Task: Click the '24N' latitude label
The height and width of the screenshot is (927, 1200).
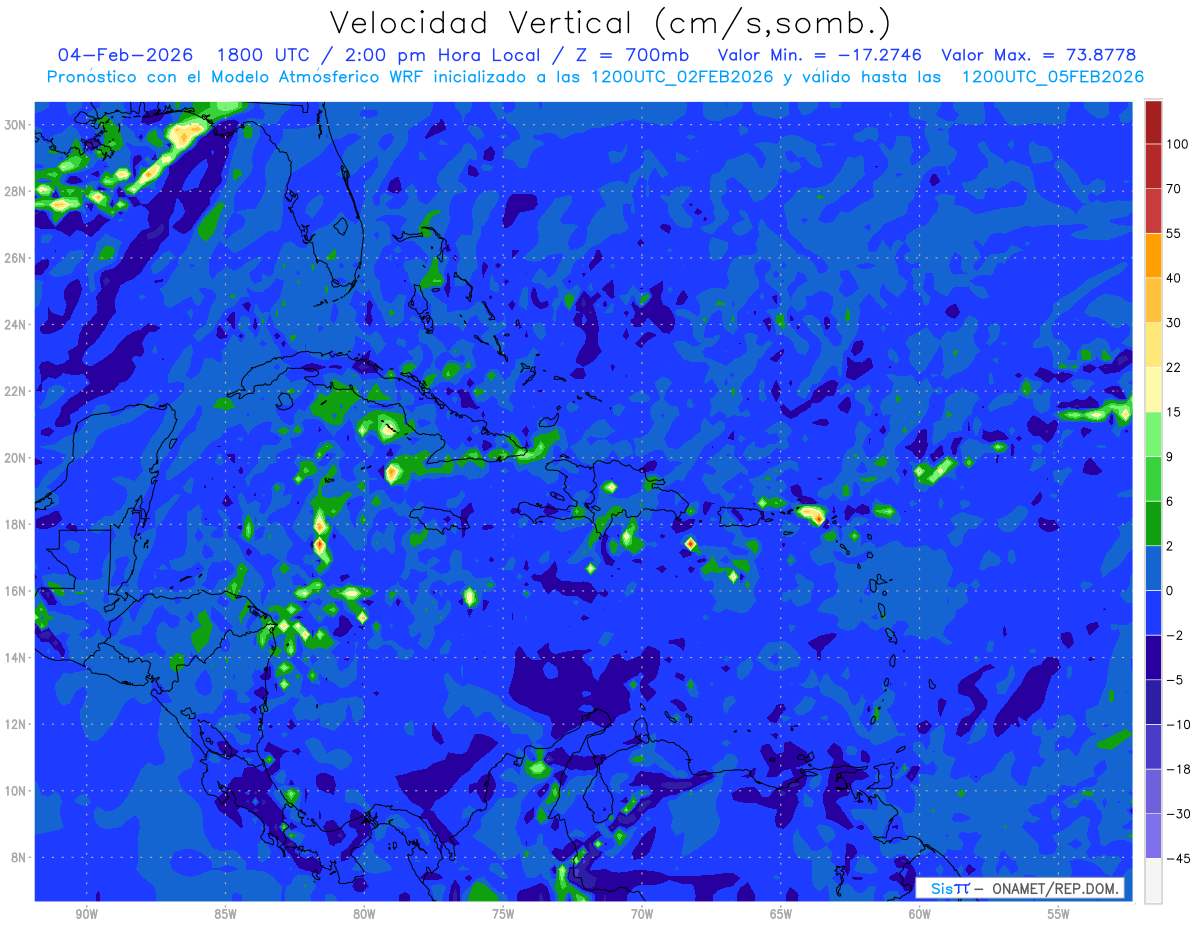Action: pos(17,325)
